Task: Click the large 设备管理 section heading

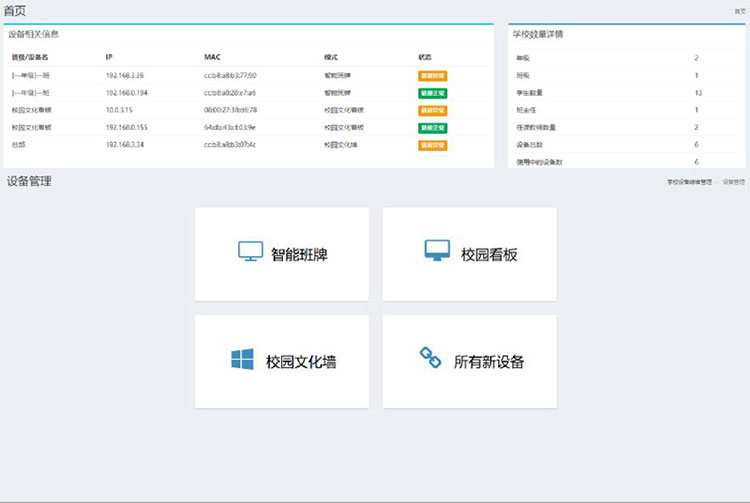Action: (x=29, y=181)
